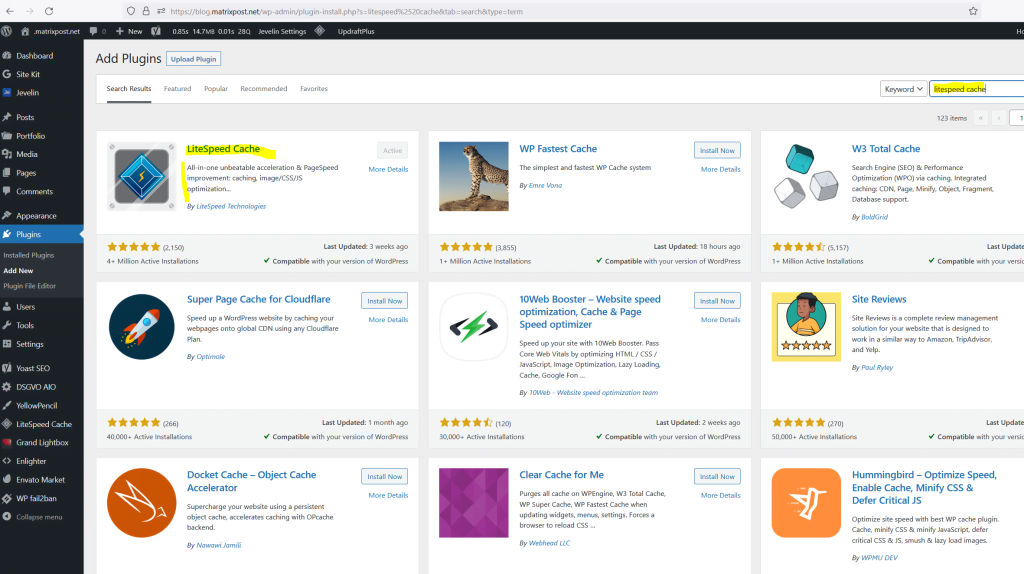This screenshot has height=574, width=1024.
Task: View More Details for WP Fastest Cache
Action: click(x=720, y=169)
